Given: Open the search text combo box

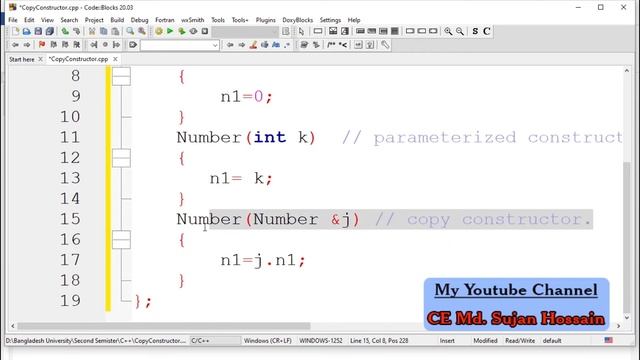Looking at the screenshot, I should click(180, 45).
